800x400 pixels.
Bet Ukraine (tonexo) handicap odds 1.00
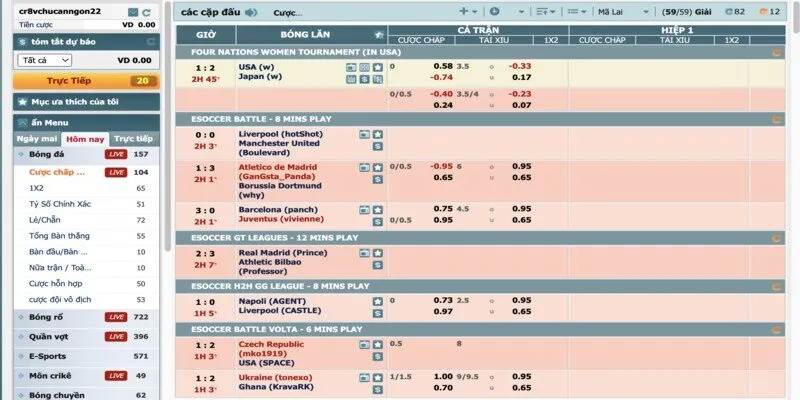pyautogui.click(x=443, y=377)
